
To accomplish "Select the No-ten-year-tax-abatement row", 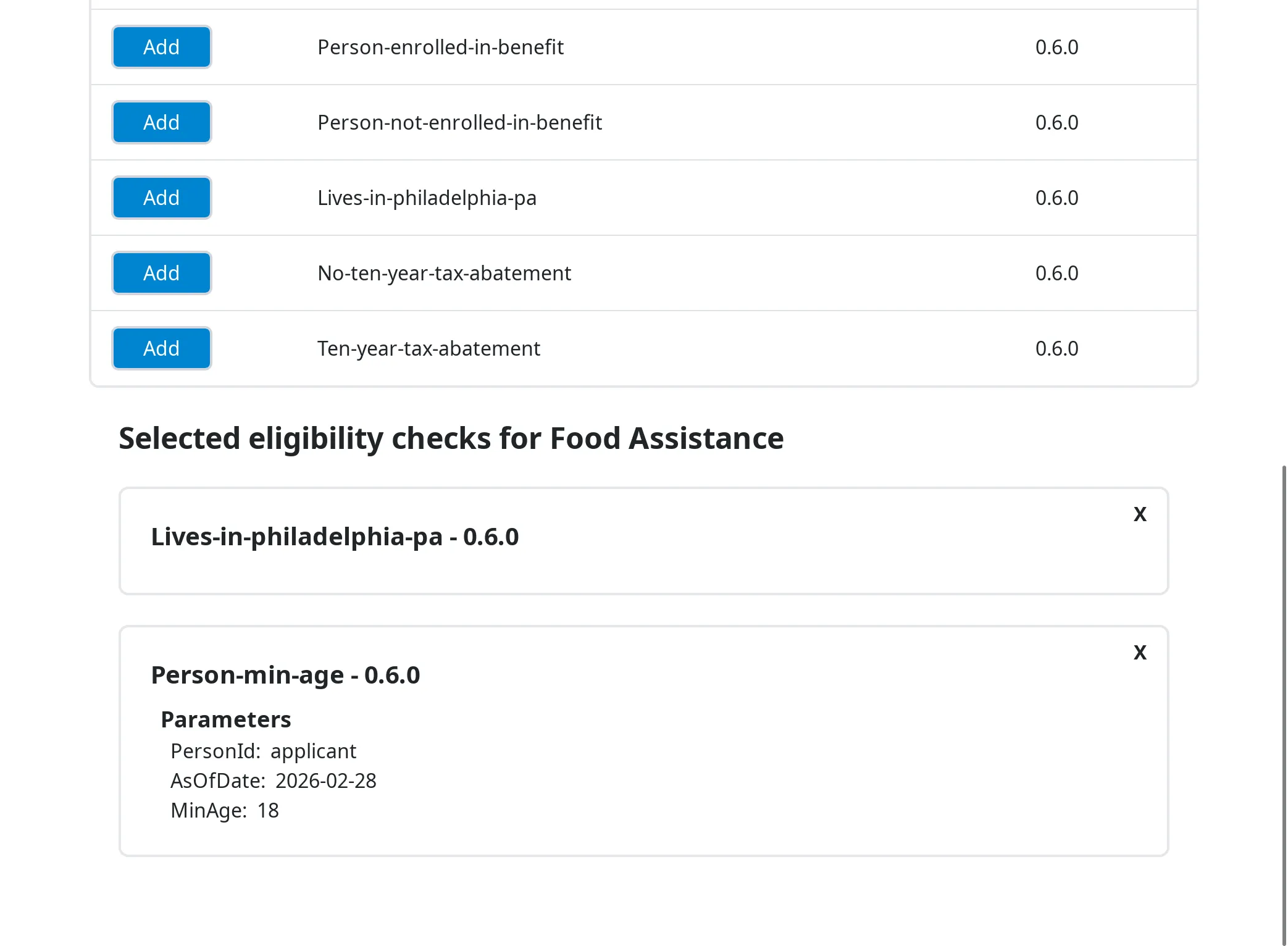I will click(445, 273).
